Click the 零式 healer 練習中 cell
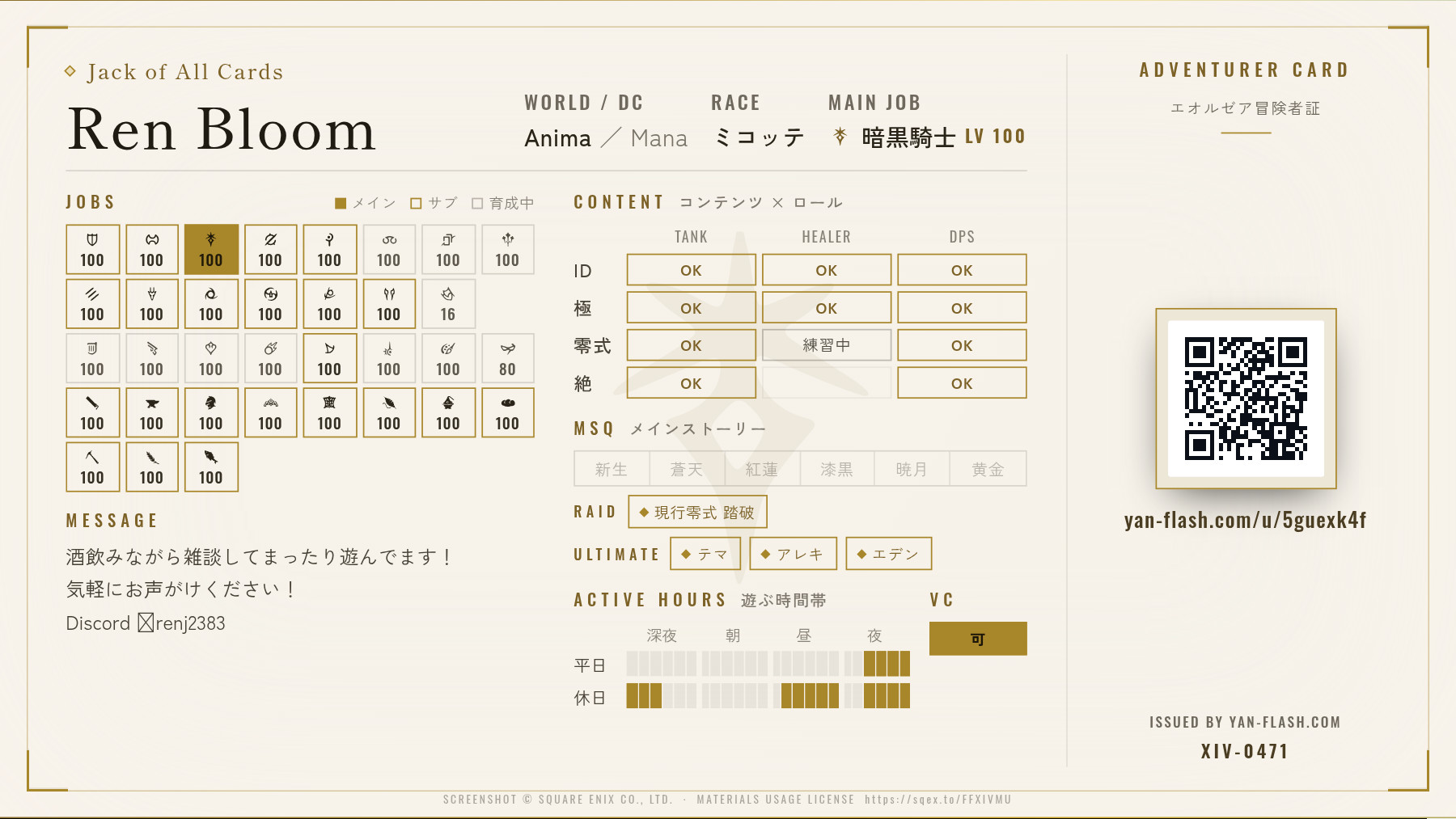Viewport: 1456px width, 819px height. click(827, 345)
